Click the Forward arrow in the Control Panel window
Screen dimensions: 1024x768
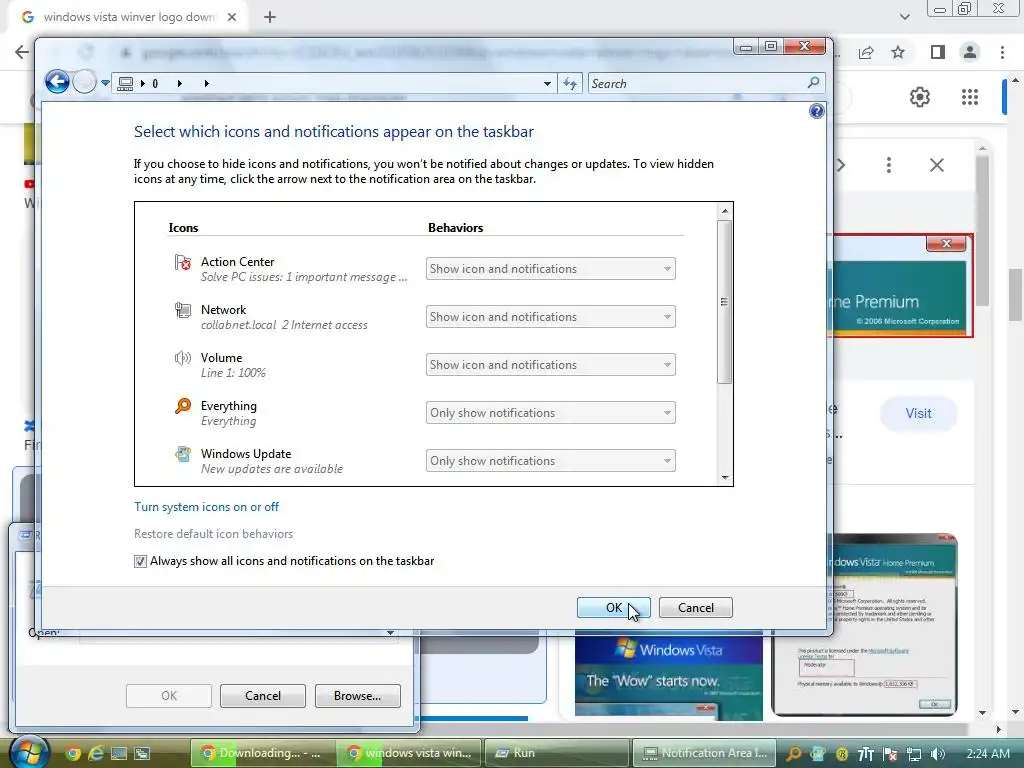(84, 82)
